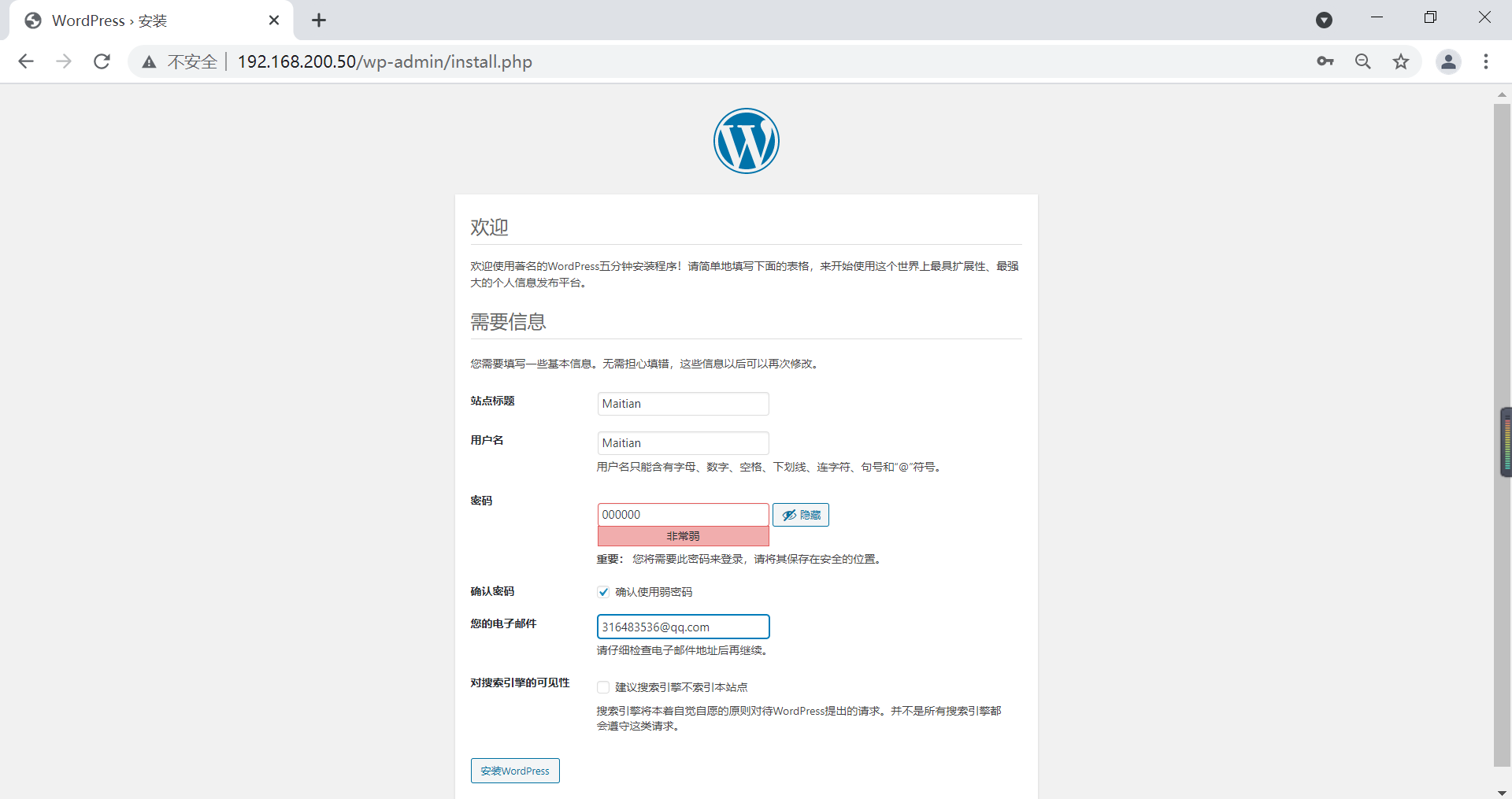Close the WordPress install tab
Image resolution: width=1512 pixels, height=799 pixels.
tap(274, 20)
